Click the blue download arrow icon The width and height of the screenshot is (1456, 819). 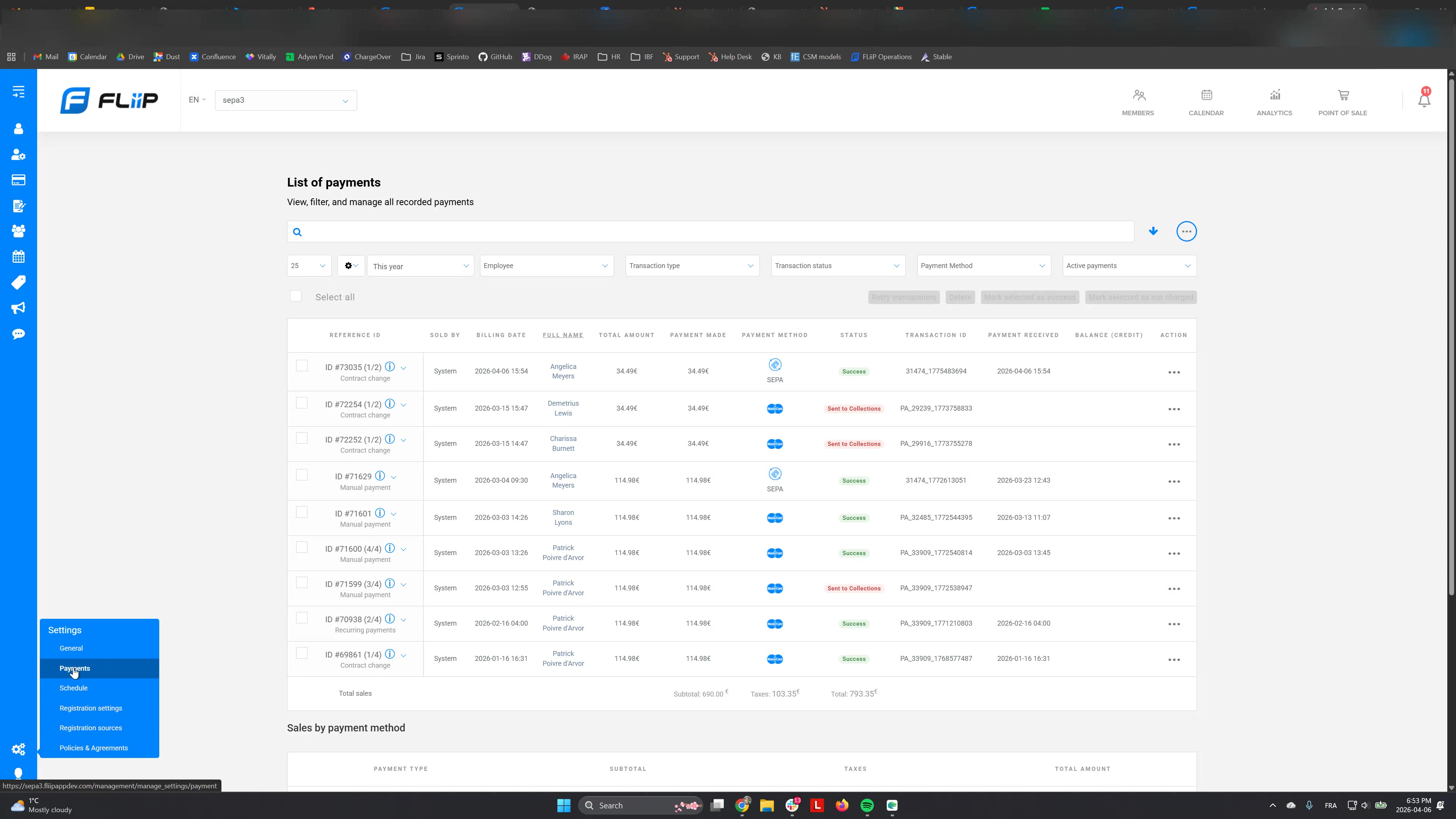coord(1153,231)
